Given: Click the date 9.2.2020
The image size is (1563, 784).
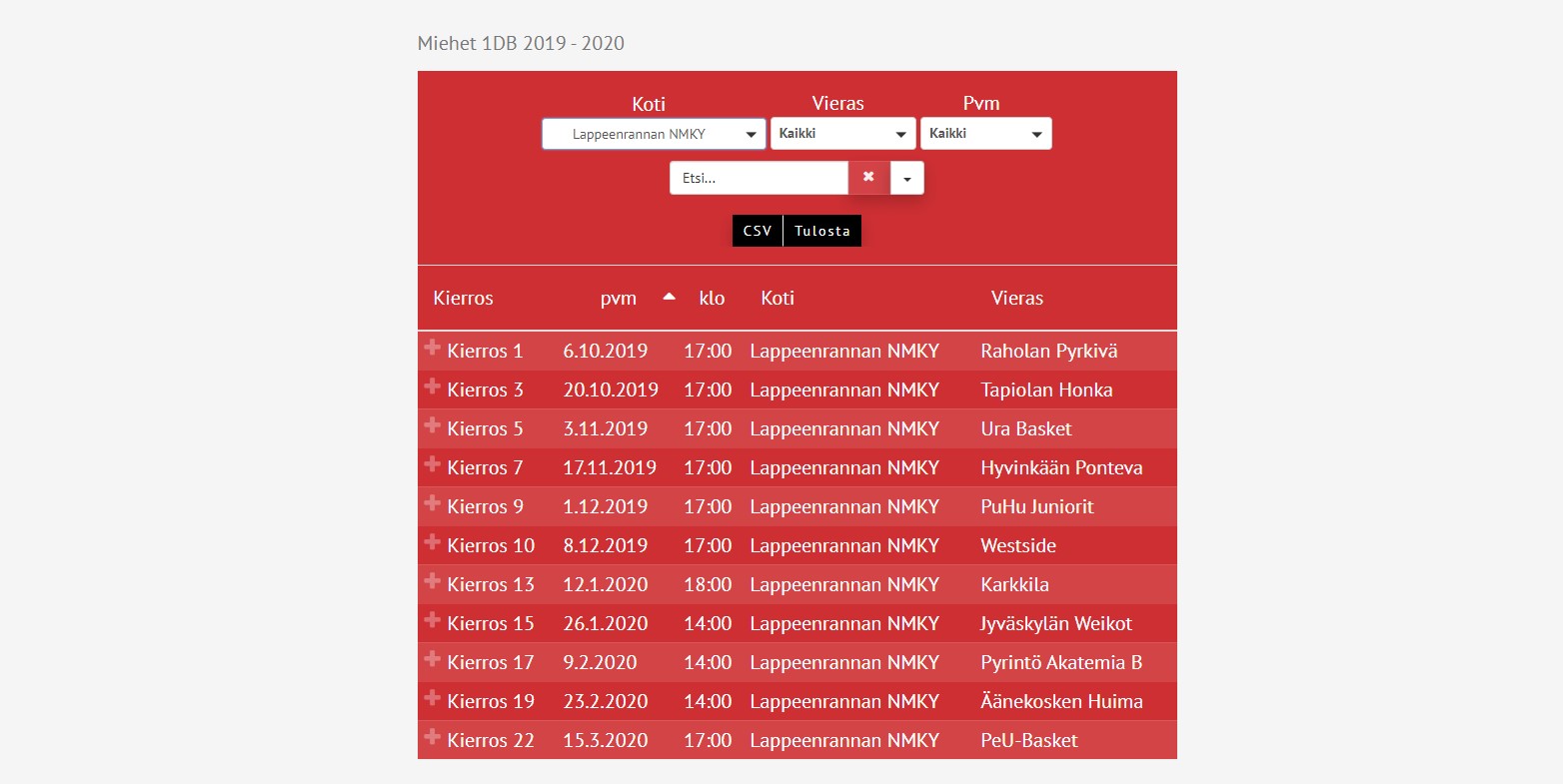Looking at the screenshot, I should pos(600,663).
